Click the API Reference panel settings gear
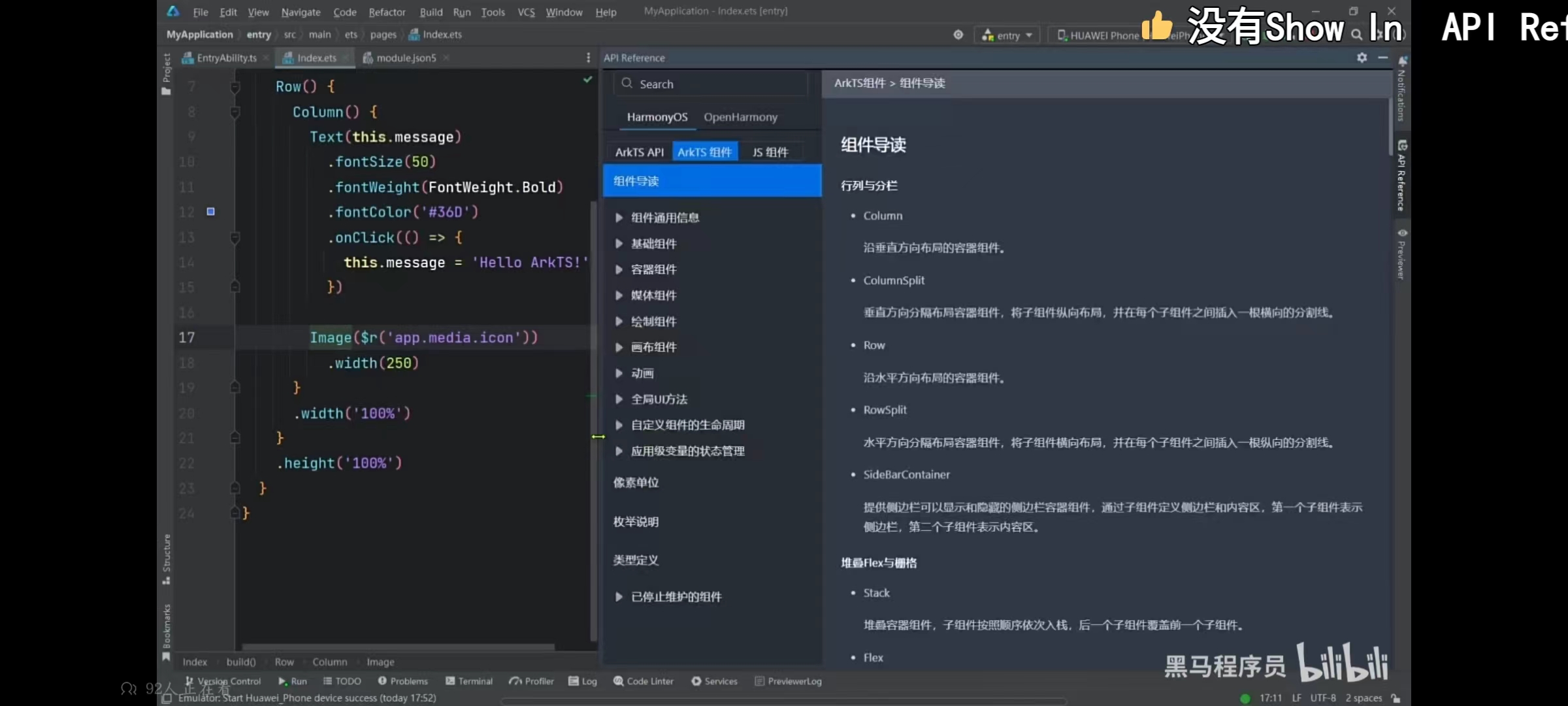 pyautogui.click(x=1362, y=58)
